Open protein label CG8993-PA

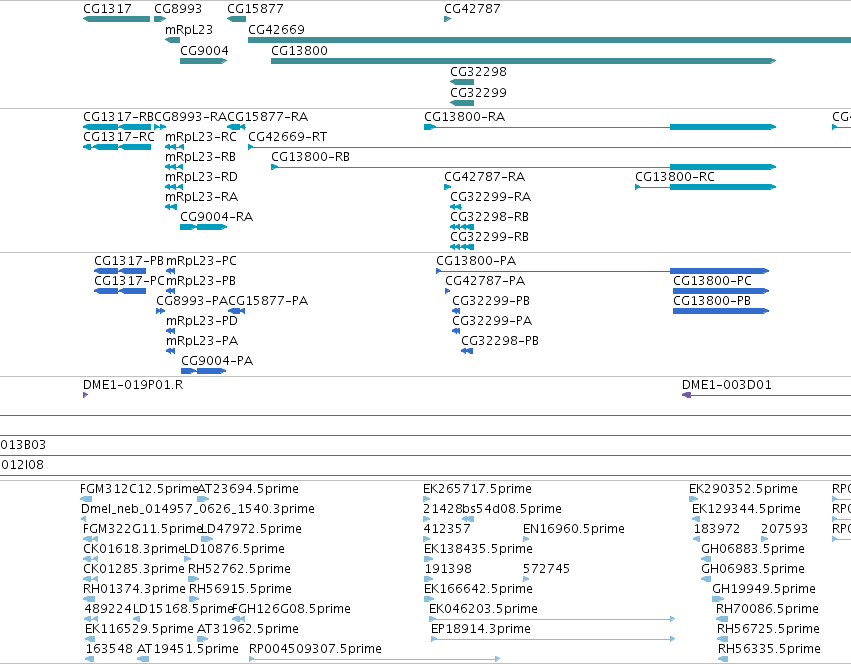pyautogui.click(x=192, y=301)
